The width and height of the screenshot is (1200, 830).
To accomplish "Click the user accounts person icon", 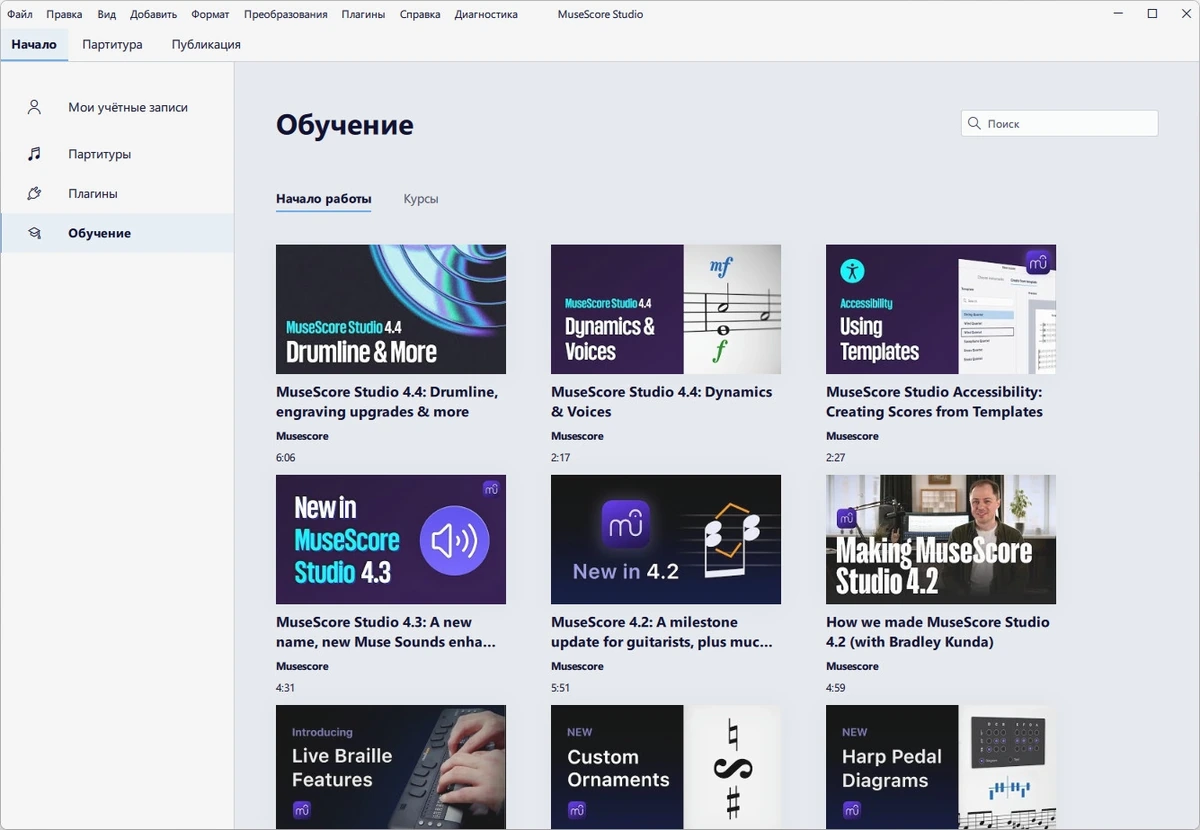I will coord(34,107).
